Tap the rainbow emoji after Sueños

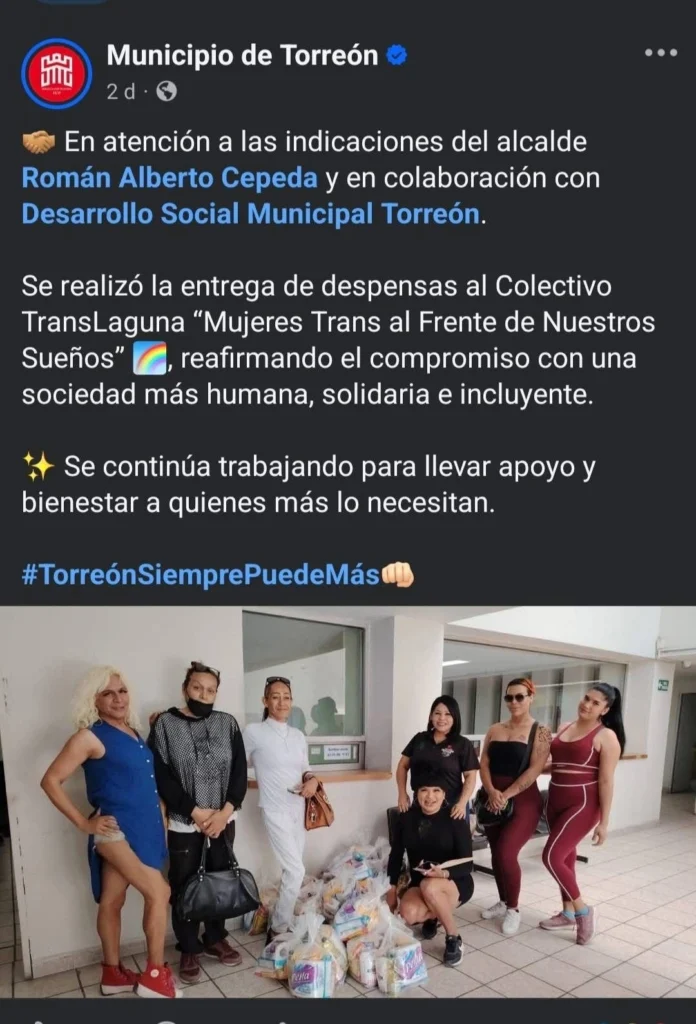[150, 360]
